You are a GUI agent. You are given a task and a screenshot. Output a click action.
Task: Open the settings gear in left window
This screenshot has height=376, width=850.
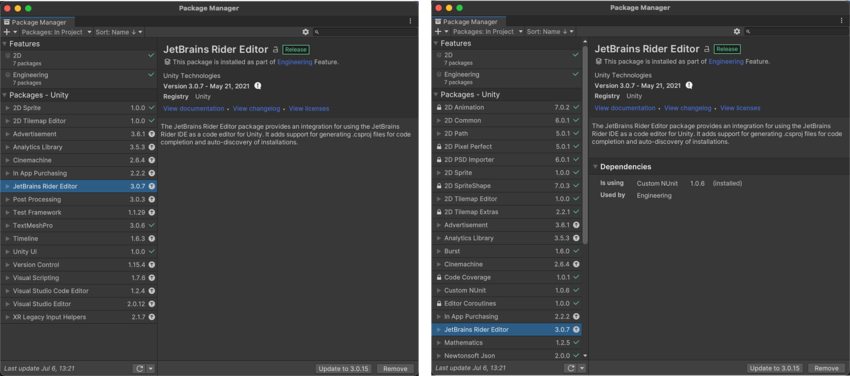pyautogui.click(x=306, y=33)
